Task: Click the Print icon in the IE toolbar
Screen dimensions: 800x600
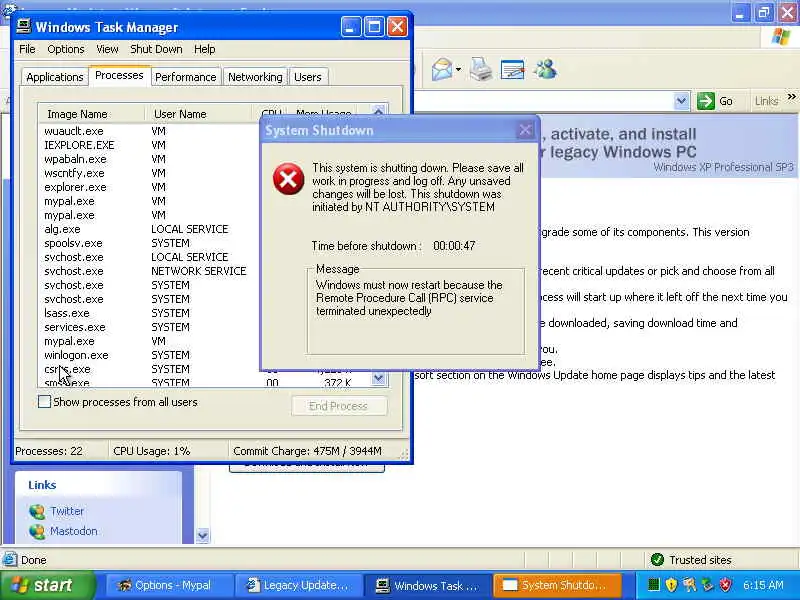Action: [x=481, y=69]
